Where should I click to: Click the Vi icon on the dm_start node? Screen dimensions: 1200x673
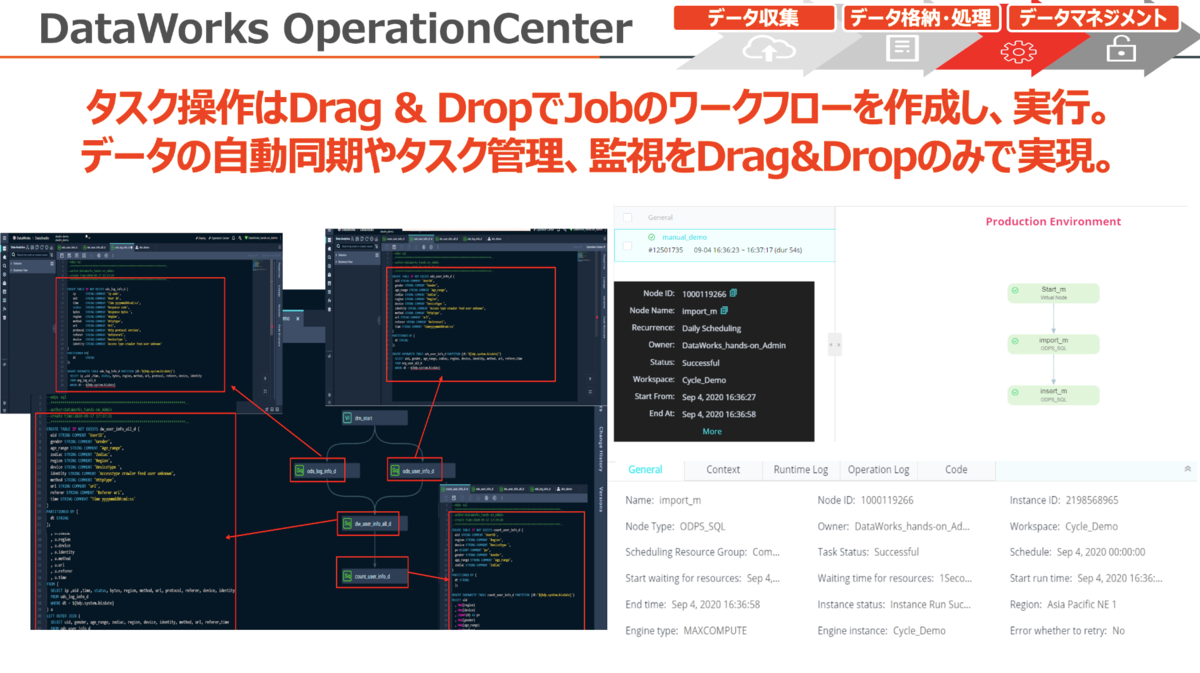(348, 418)
